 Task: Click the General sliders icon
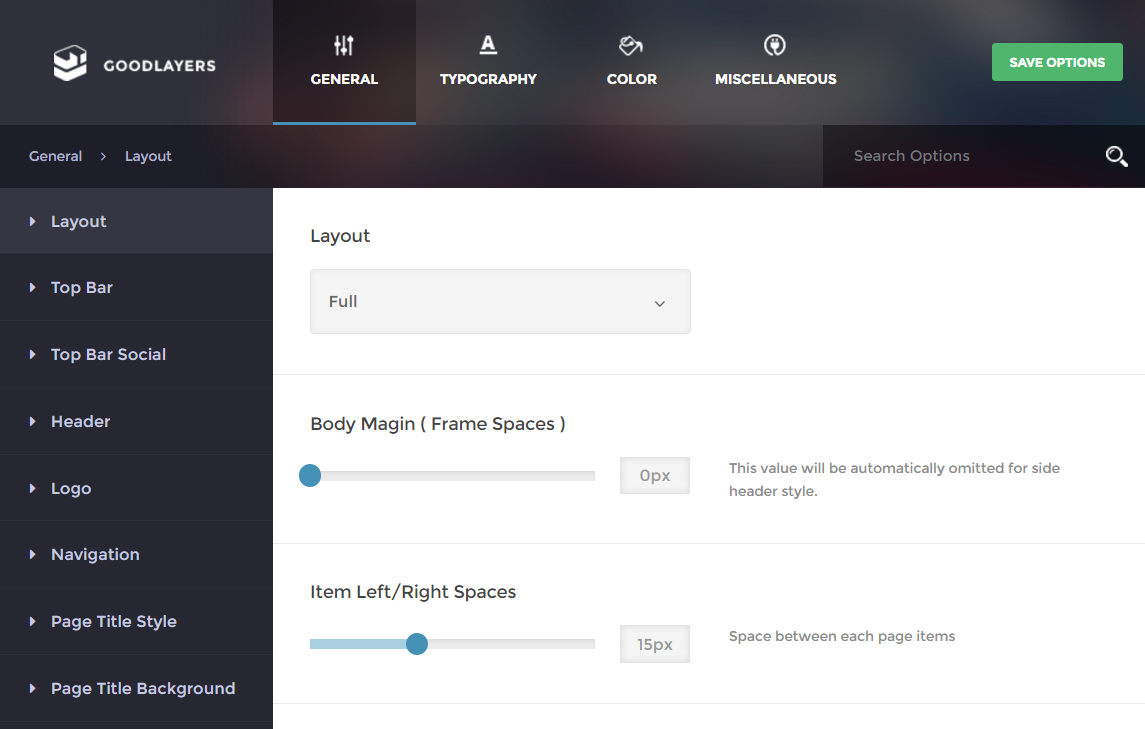[x=344, y=45]
